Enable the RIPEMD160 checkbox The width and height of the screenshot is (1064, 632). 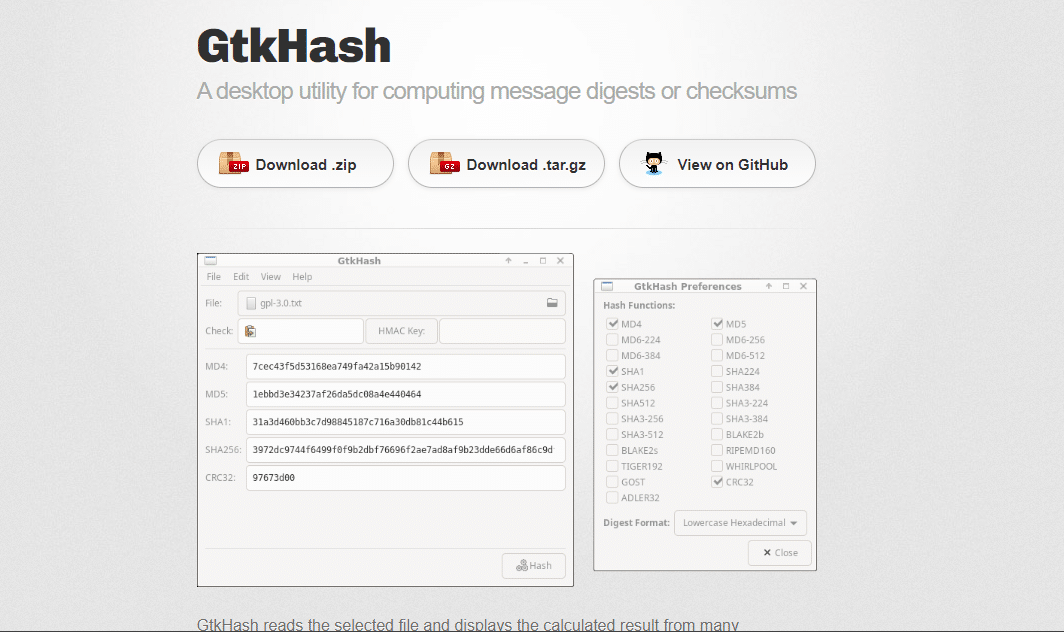(x=717, y=450)
